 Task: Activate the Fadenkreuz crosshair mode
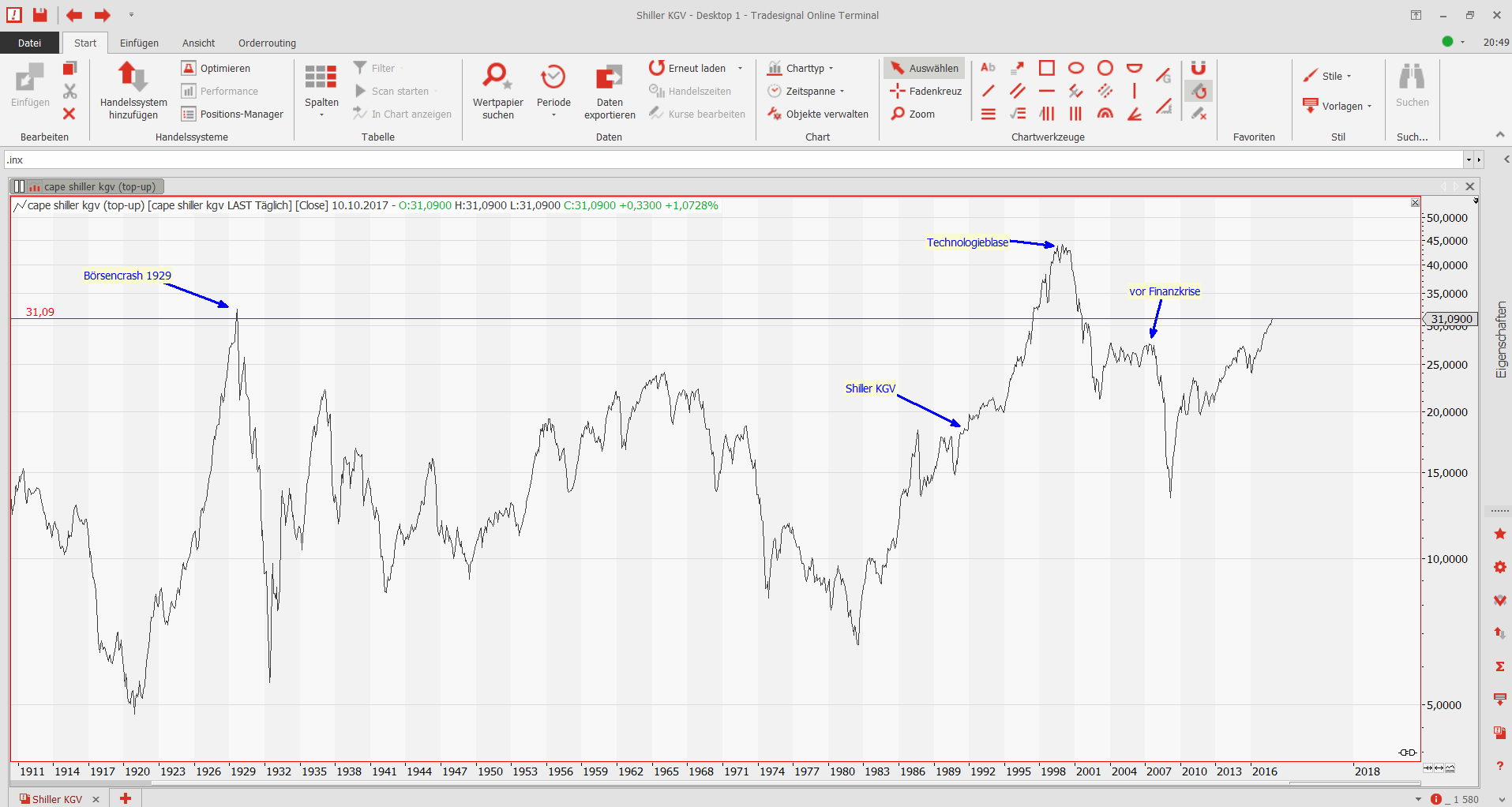pyautogui.click(x=926, y=91)
